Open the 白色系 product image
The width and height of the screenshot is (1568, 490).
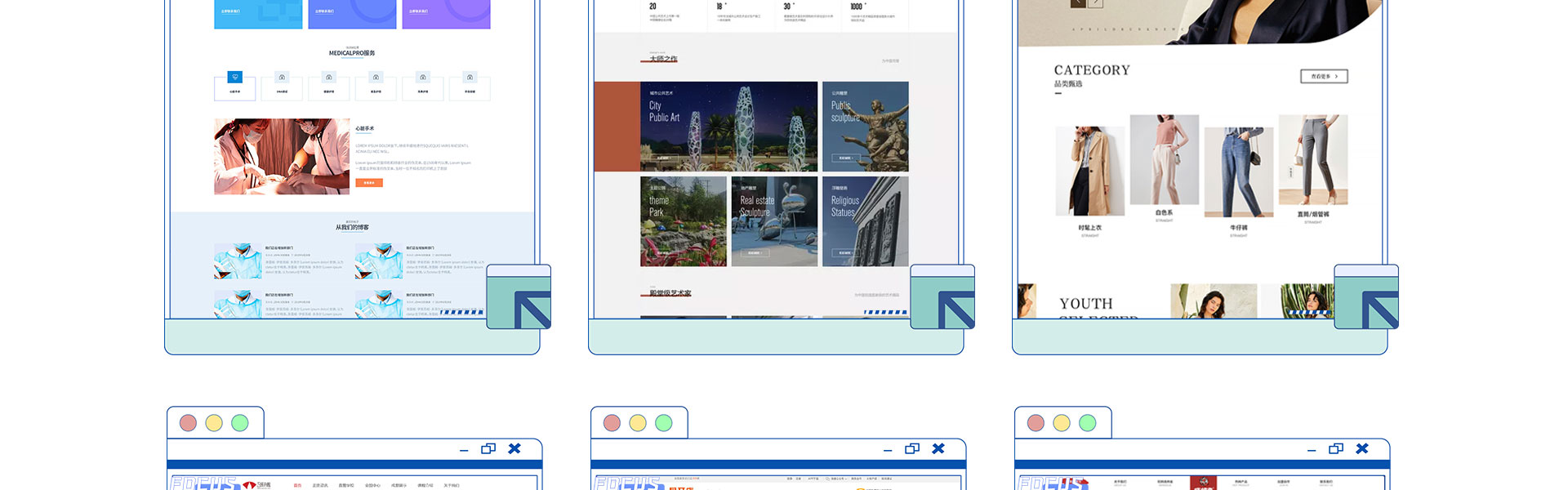[1165, 159]
